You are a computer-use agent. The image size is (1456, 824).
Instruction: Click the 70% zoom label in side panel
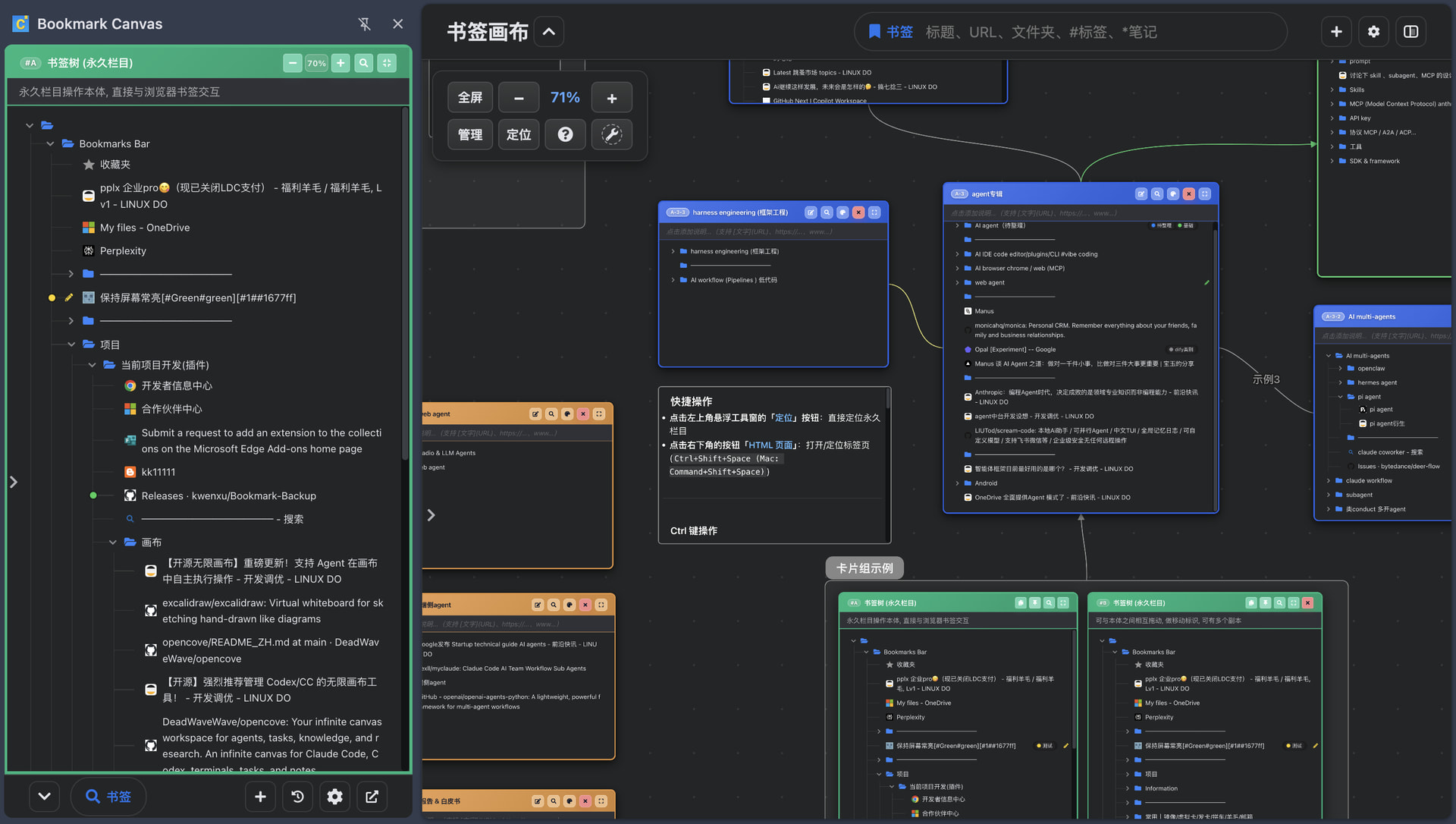pos(317,63)
